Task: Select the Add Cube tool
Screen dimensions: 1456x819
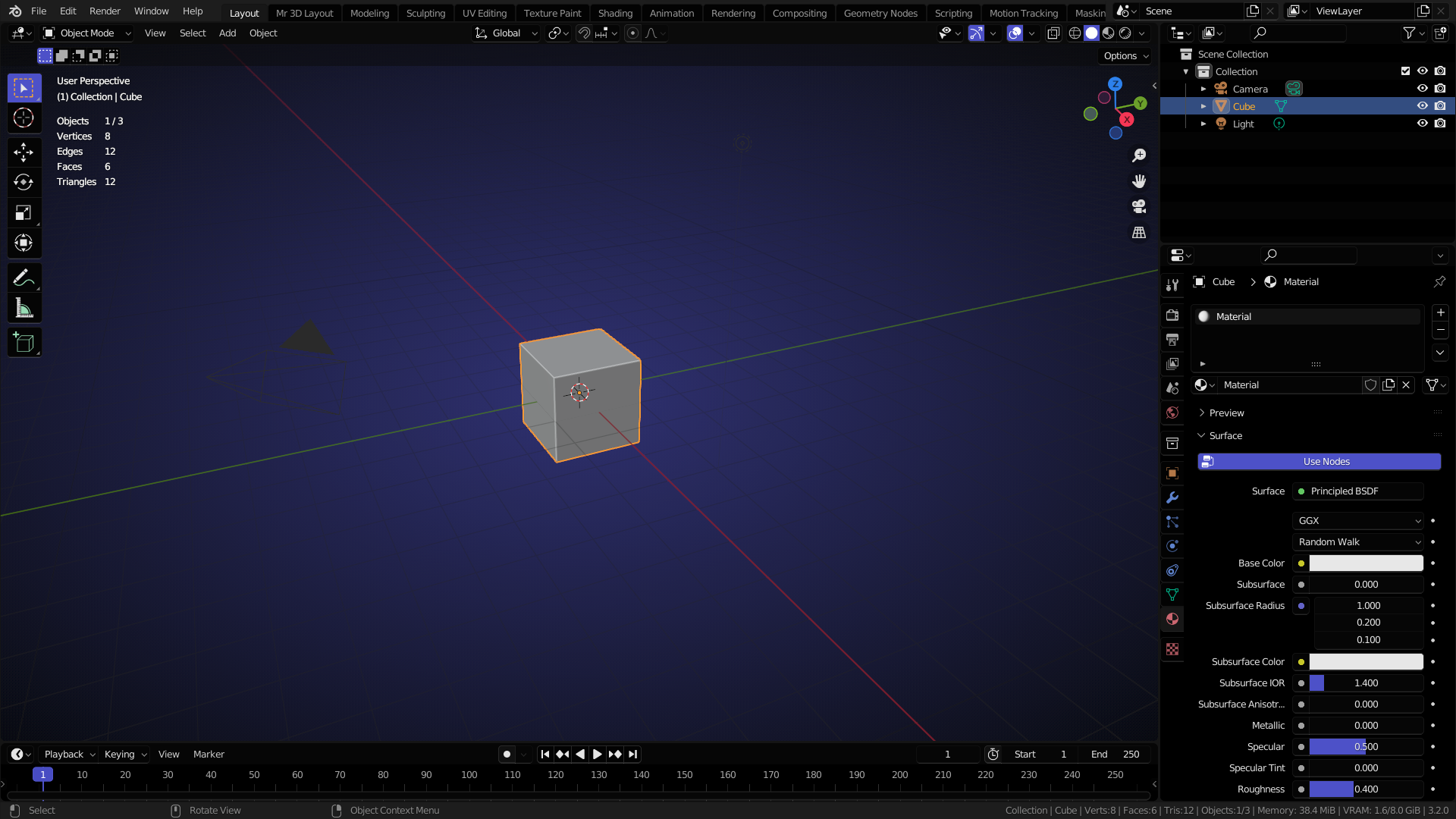Action: (24, 342)
